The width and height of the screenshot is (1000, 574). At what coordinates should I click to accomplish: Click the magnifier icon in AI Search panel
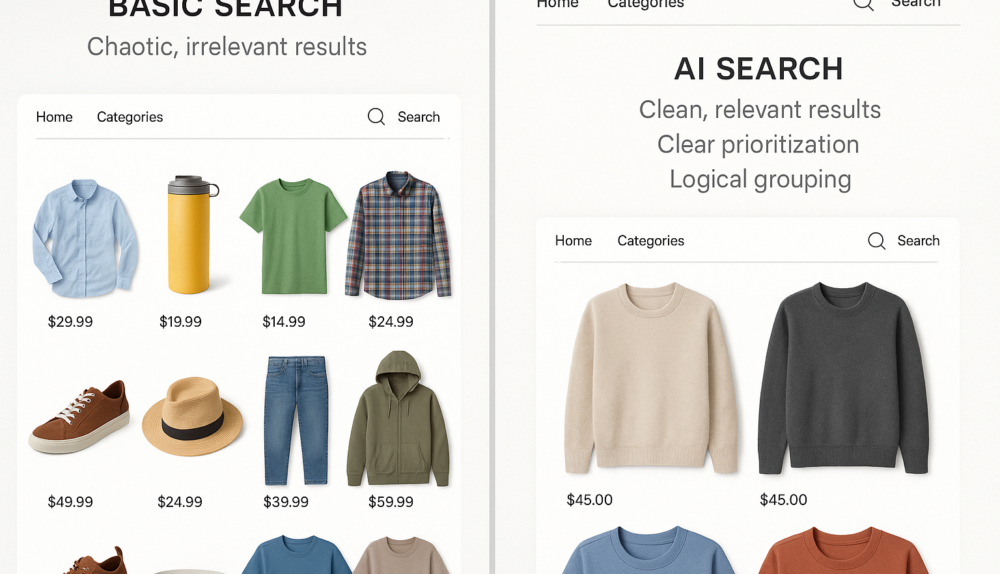(876, 241)
